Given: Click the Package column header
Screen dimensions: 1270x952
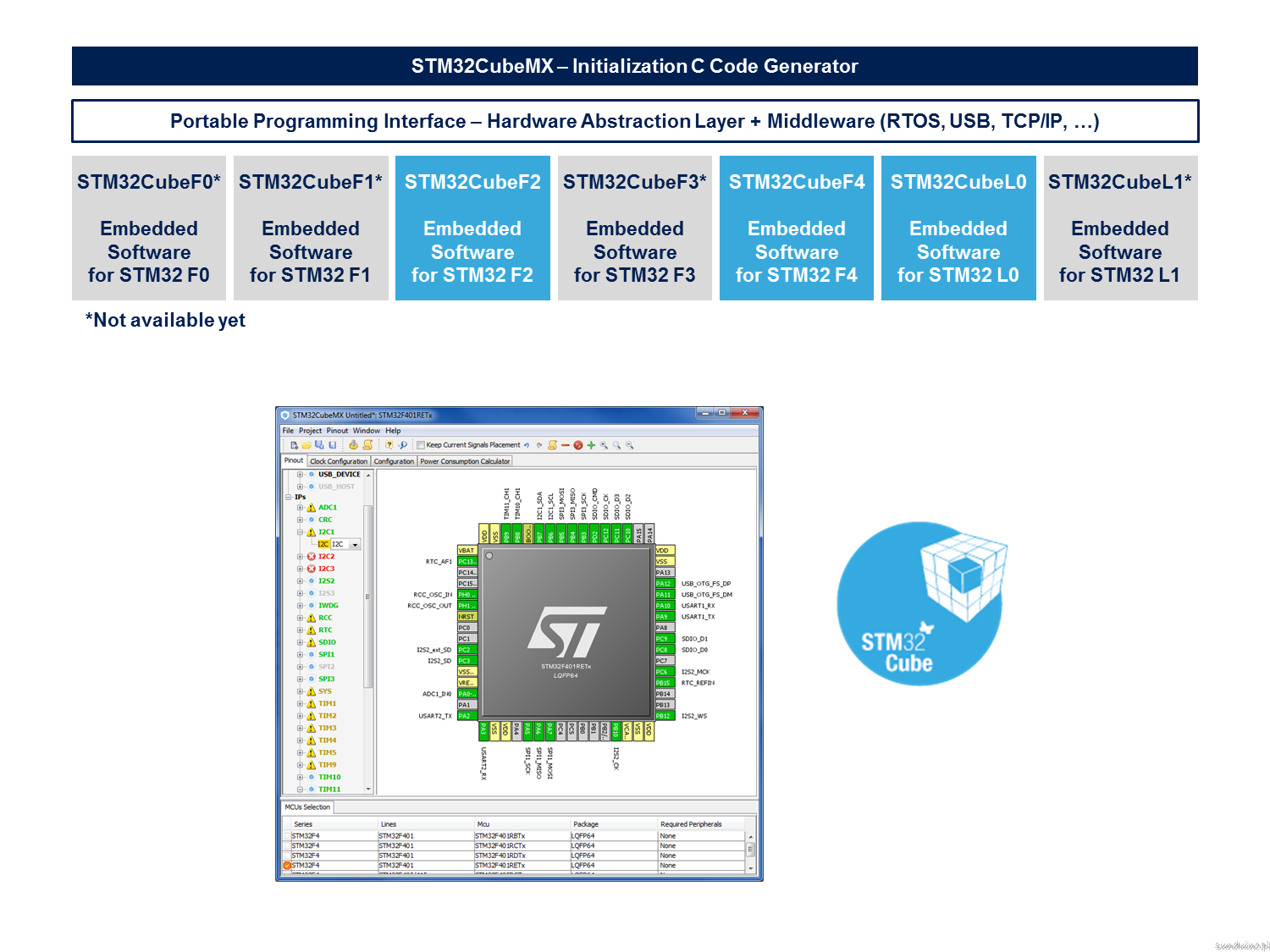Looking at the screenshot, I should point(586,824).
